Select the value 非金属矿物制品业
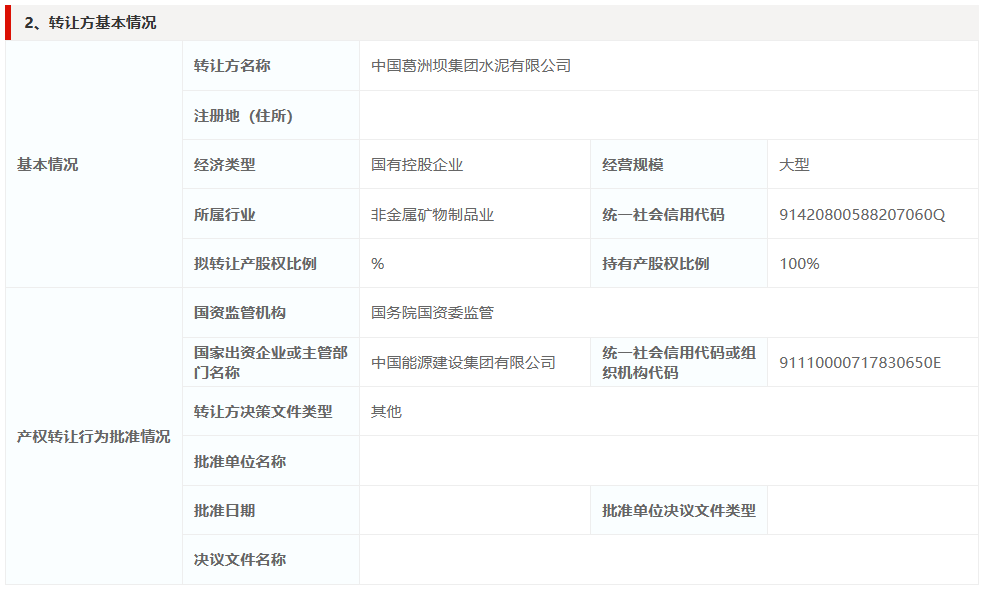 point(433,214)
